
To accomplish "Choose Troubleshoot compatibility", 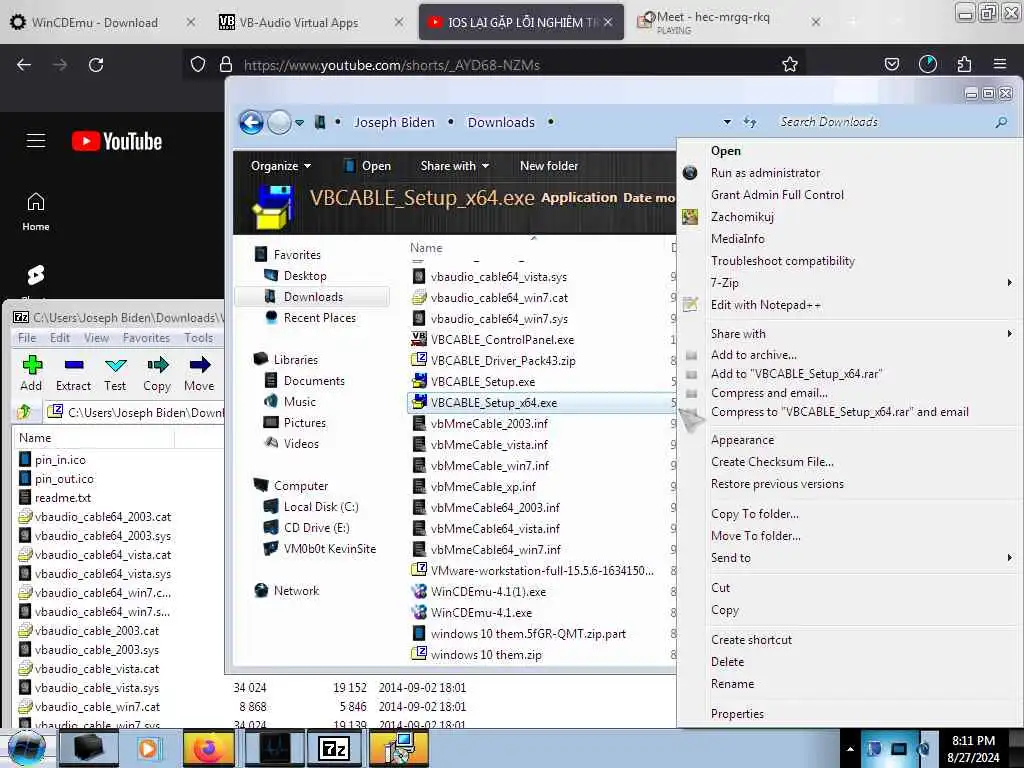I will [x=782, y=261].
